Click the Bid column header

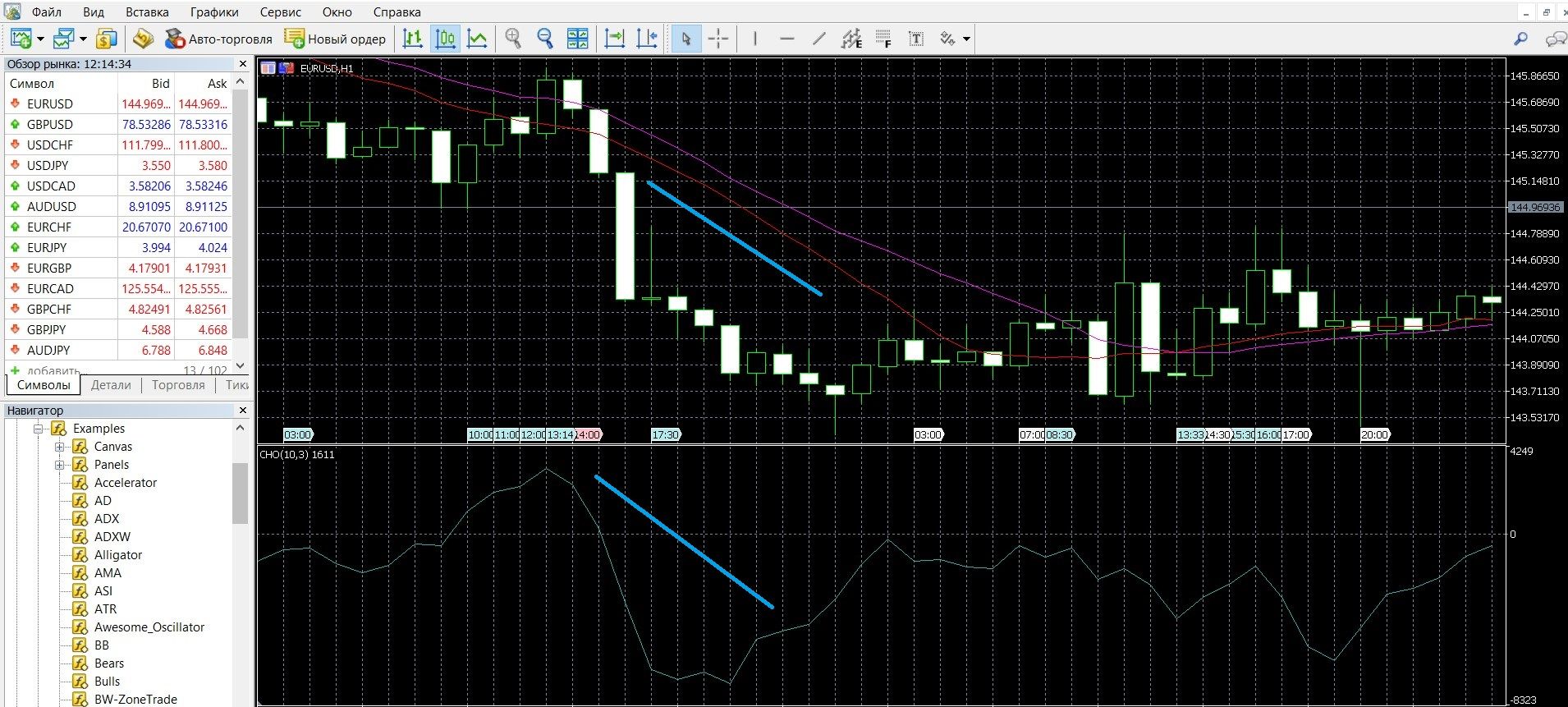point(146,84)
